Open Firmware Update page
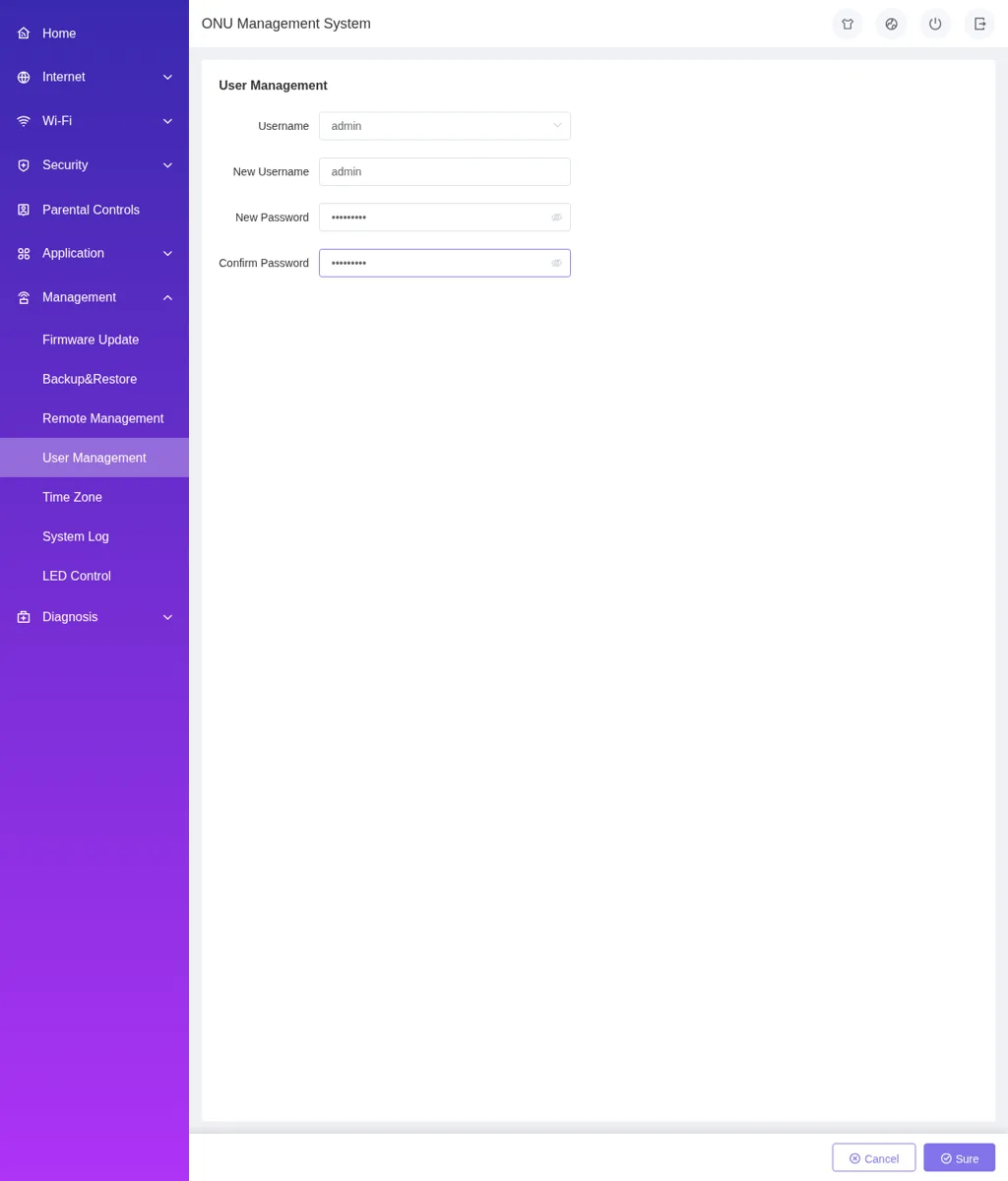 (x=94, y=340)
